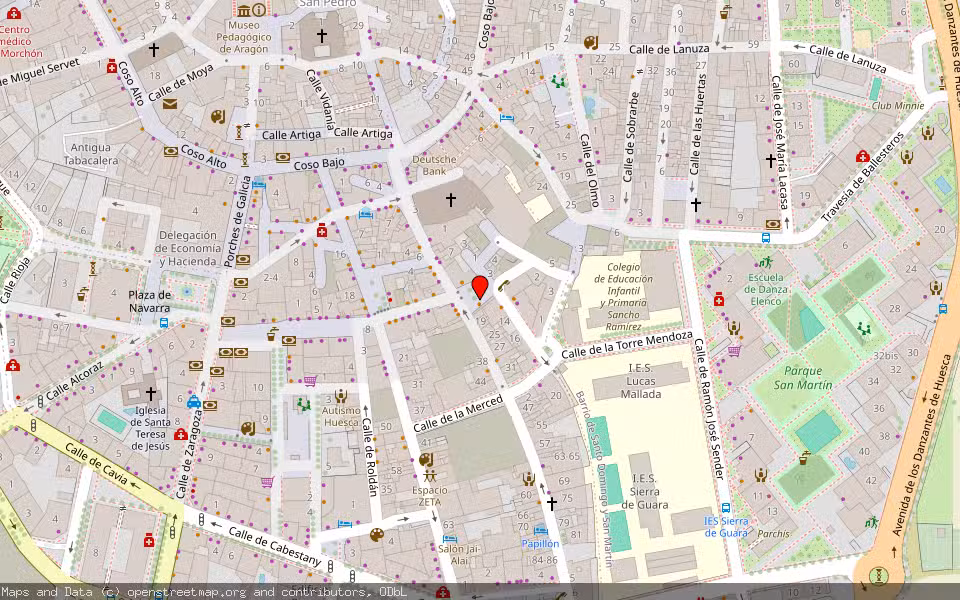Click the Autismo Huesca community icon
960x600 pixels.
(x=341, y=397)
